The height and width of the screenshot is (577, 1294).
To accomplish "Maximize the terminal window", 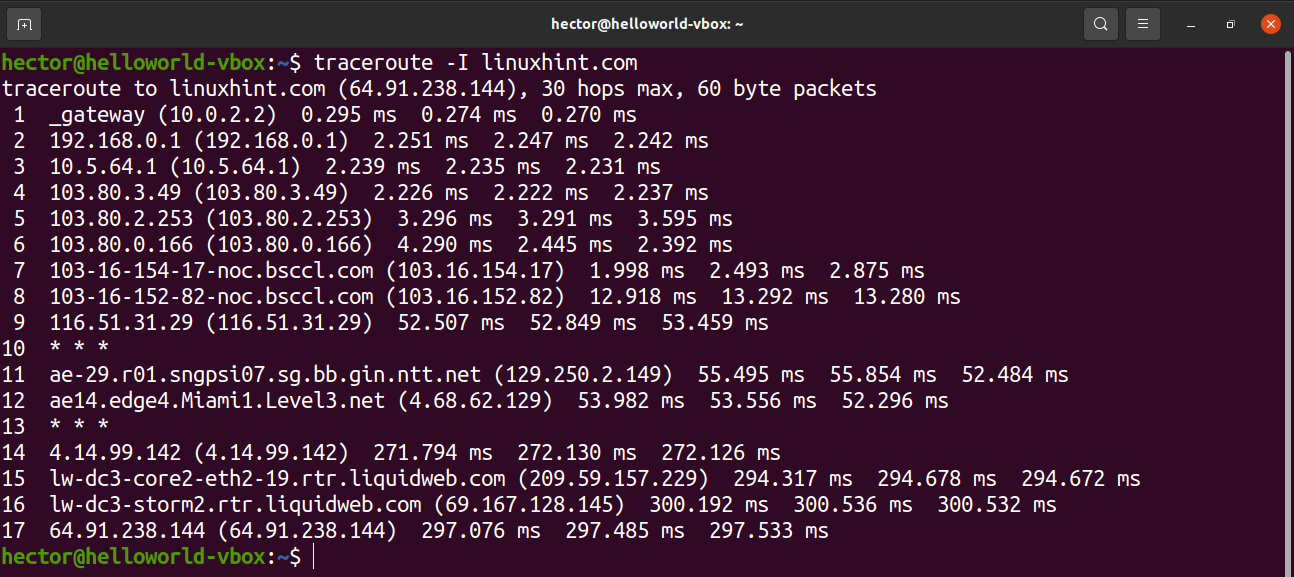I will coord(1231,24).
